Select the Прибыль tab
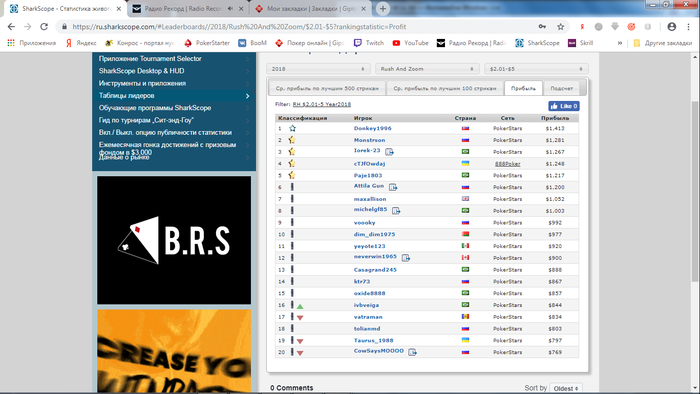This screenshot has width=700, height=394. [523, 88]
